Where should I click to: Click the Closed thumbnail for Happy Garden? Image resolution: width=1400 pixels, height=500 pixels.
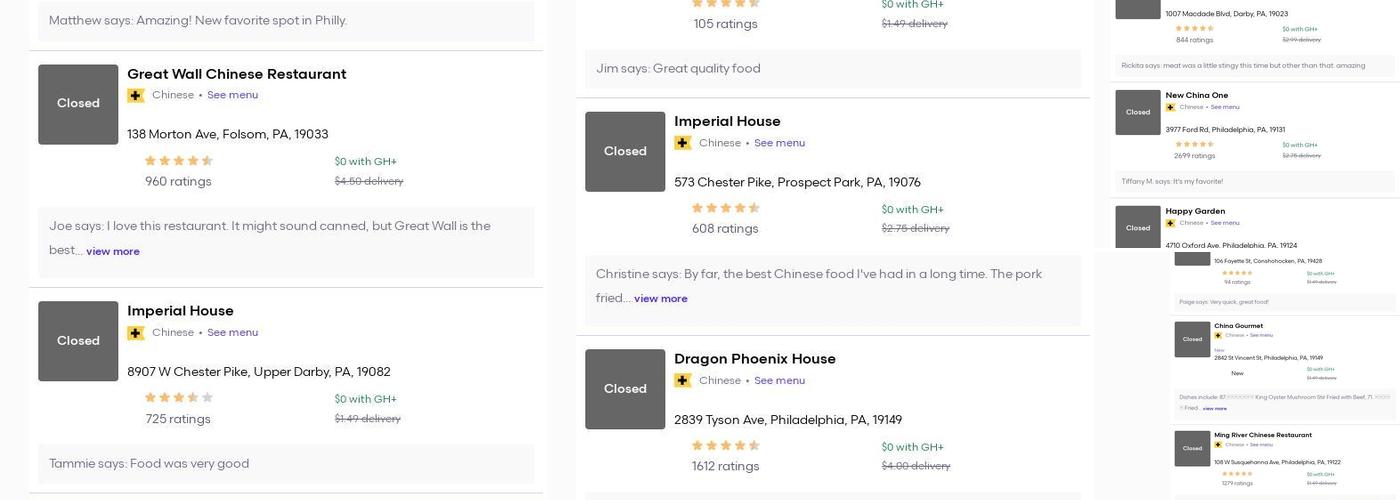(x=1138, y=227)
